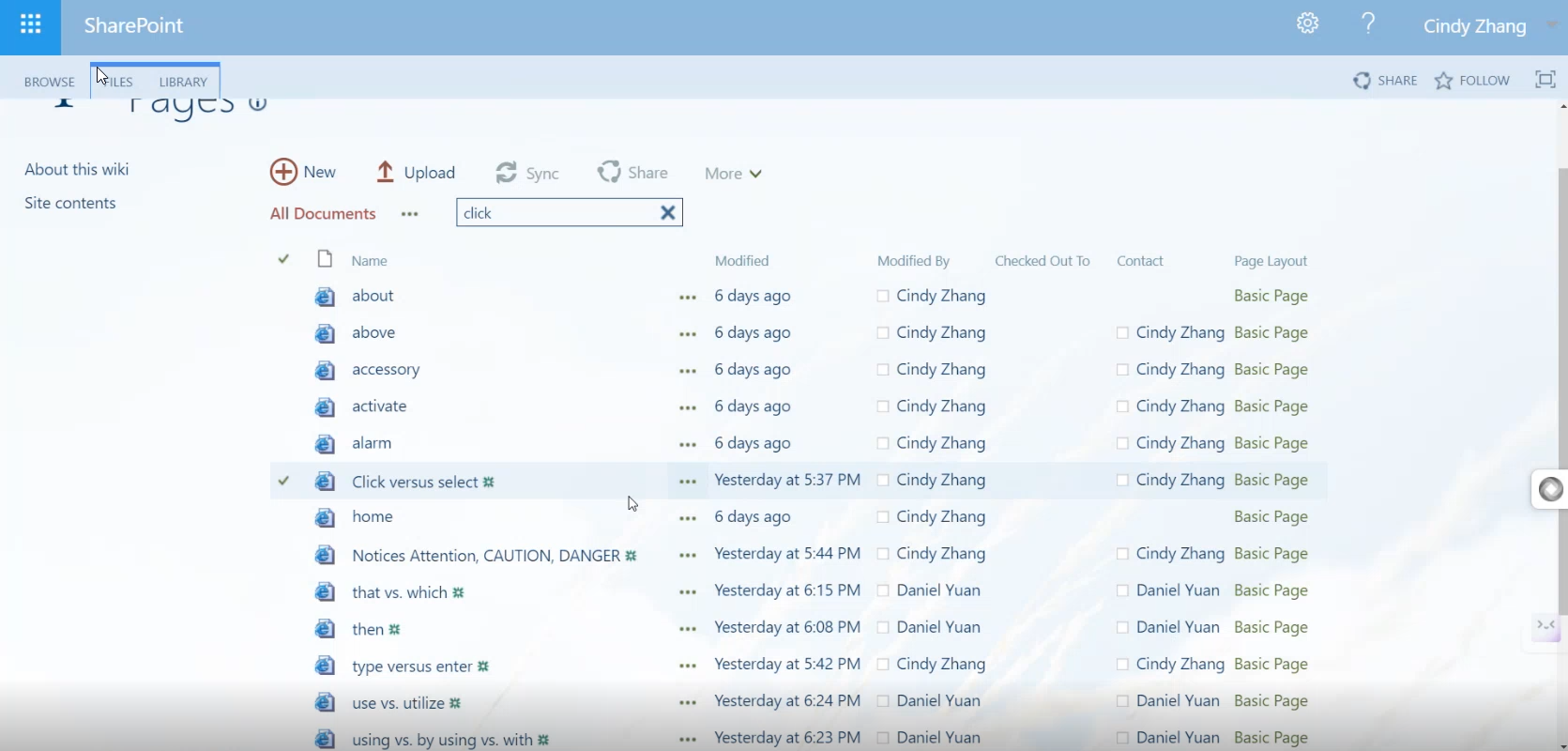Toggle presence box for that vs. which Contact
1568x751 pixels.
[x=1122, y=590]
